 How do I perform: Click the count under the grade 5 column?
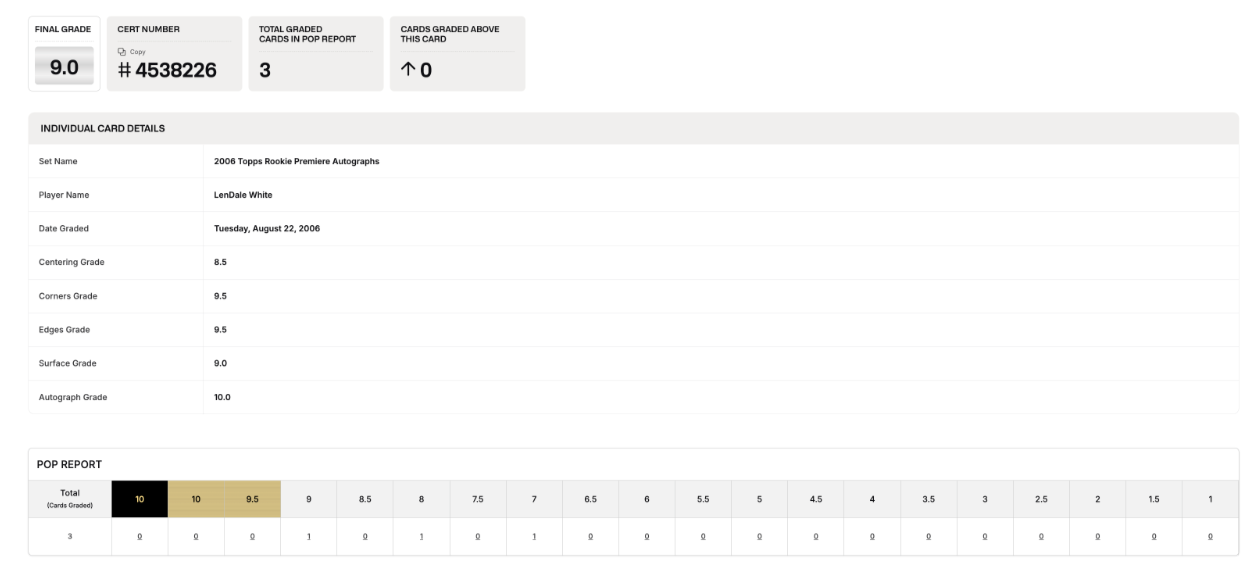[759, 536]
